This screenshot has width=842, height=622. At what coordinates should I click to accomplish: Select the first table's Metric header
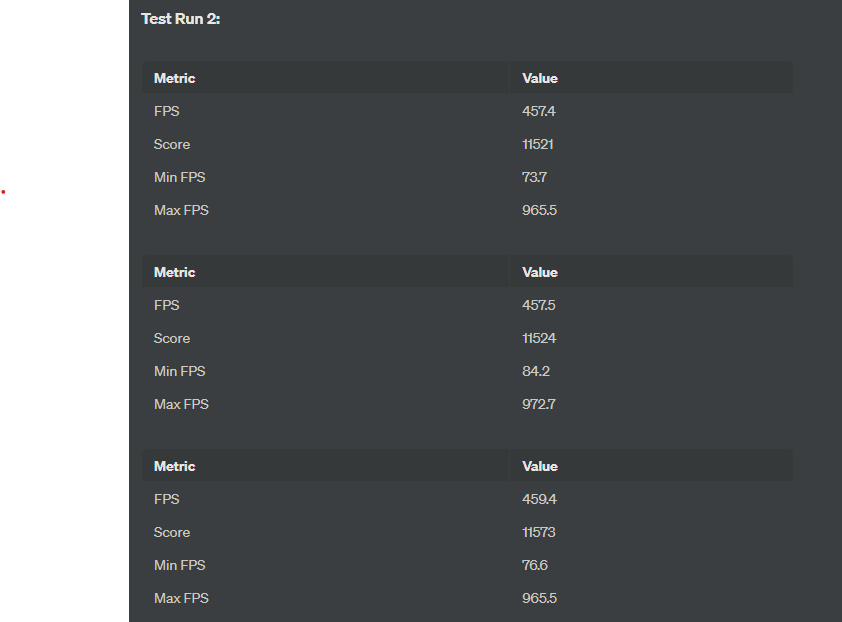pyautogui.click(x=175, y=78)
